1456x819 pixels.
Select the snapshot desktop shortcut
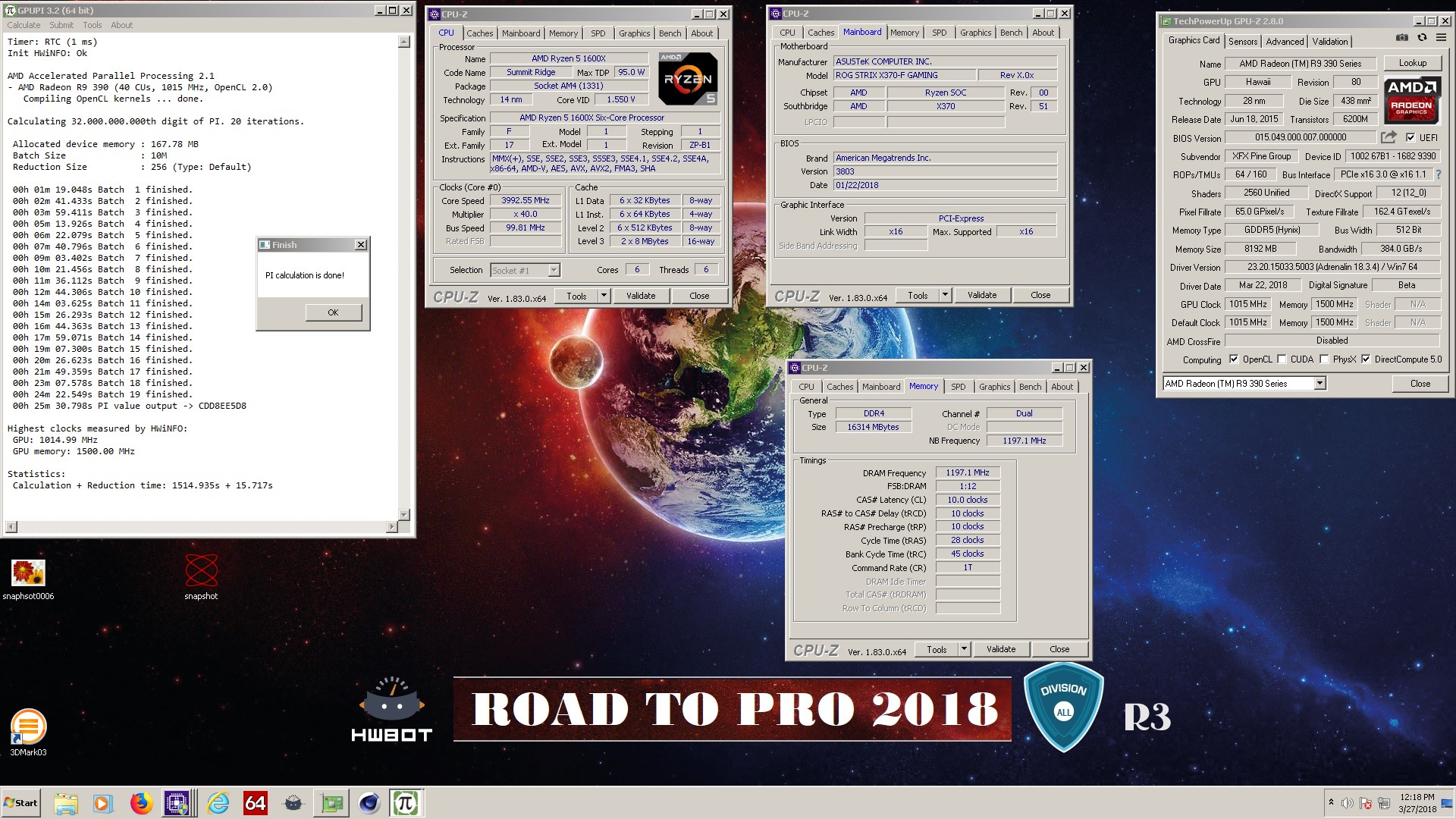pyautogui.click(x=201, y=578)
